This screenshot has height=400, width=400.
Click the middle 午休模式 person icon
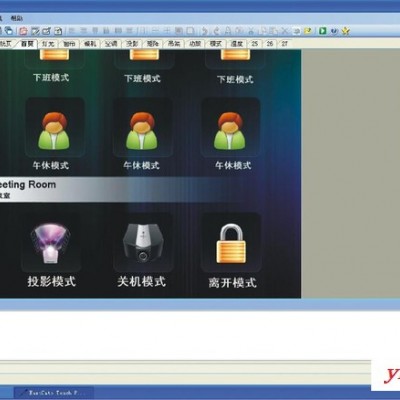141,130
